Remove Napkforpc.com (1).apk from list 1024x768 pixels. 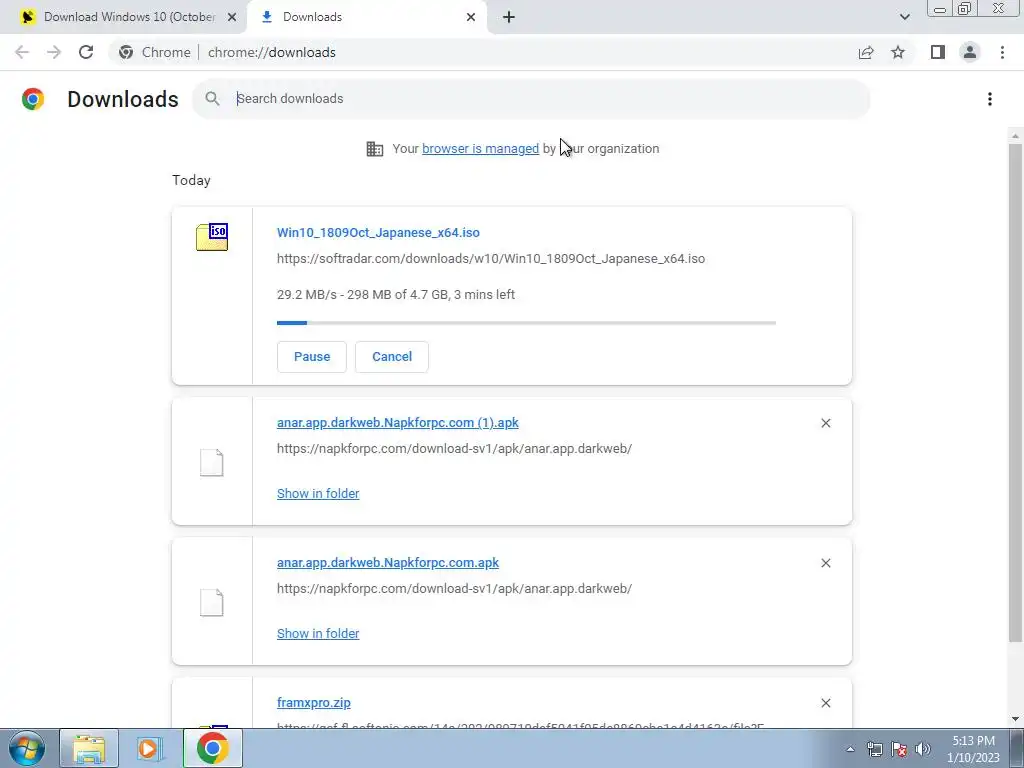(825, 423)
